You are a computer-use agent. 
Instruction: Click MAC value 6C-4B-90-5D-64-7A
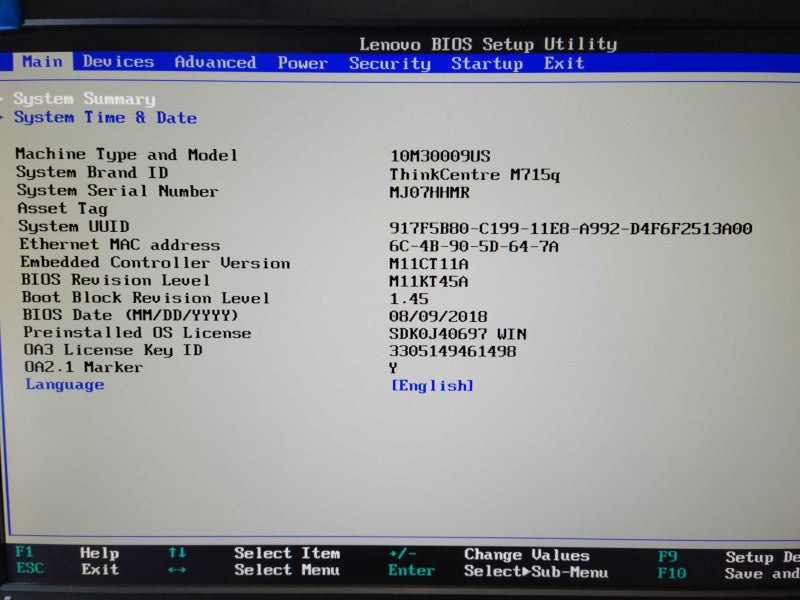point(473,246)
